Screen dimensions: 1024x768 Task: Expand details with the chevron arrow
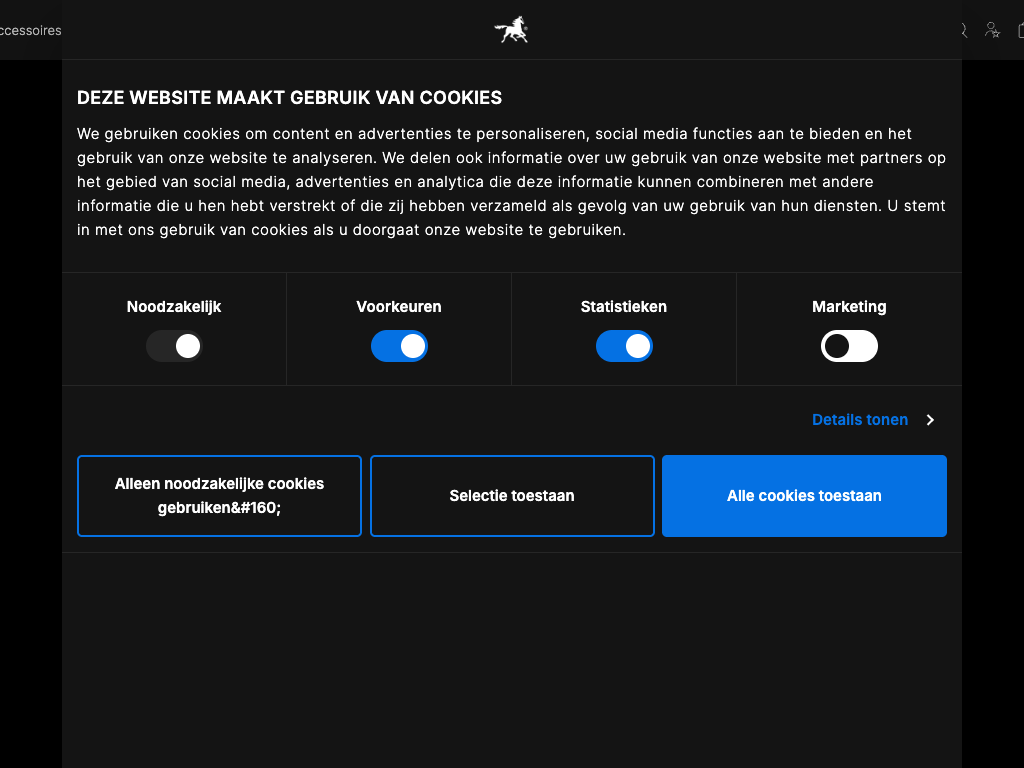click(x=931, y=420)
